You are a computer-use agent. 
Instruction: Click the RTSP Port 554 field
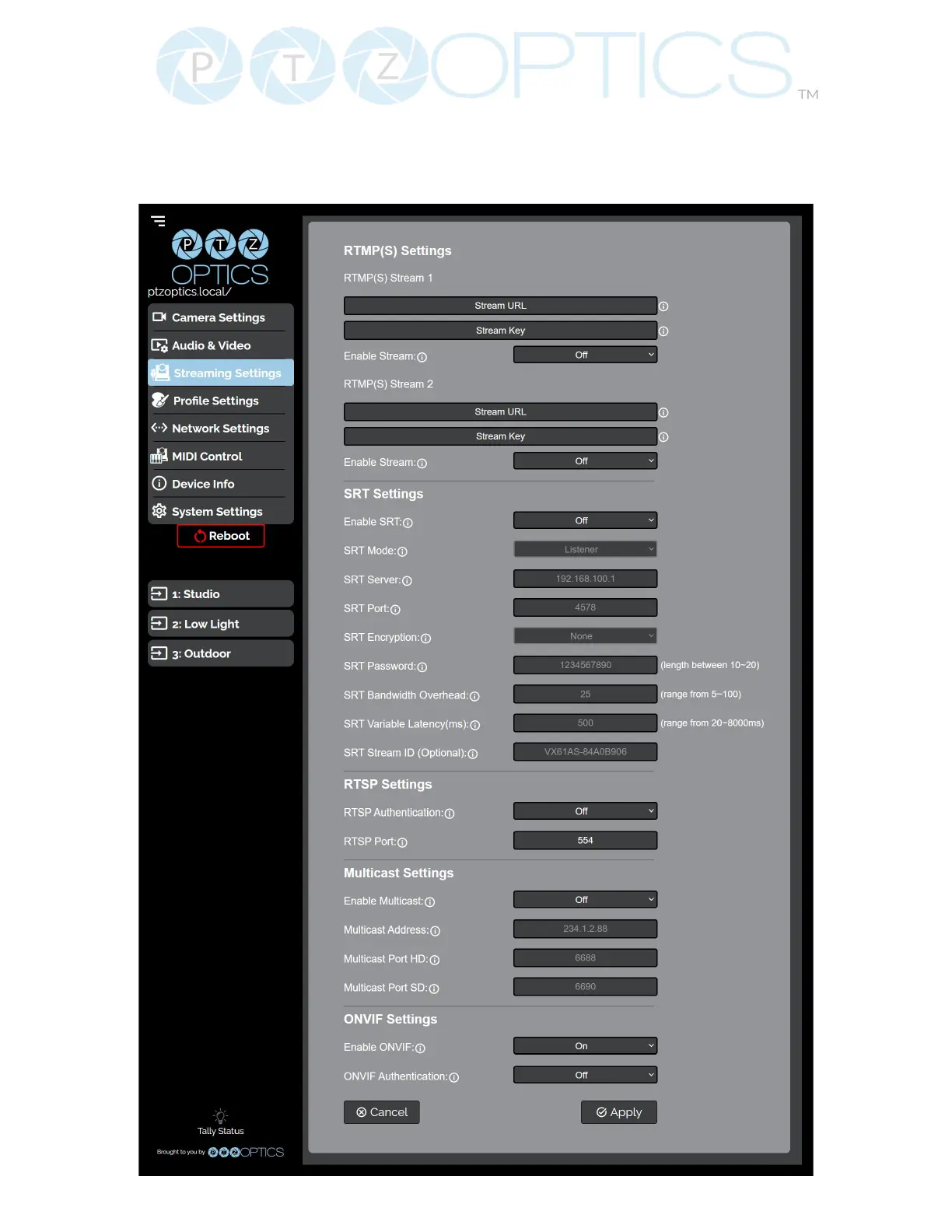(x=585, y=841)
